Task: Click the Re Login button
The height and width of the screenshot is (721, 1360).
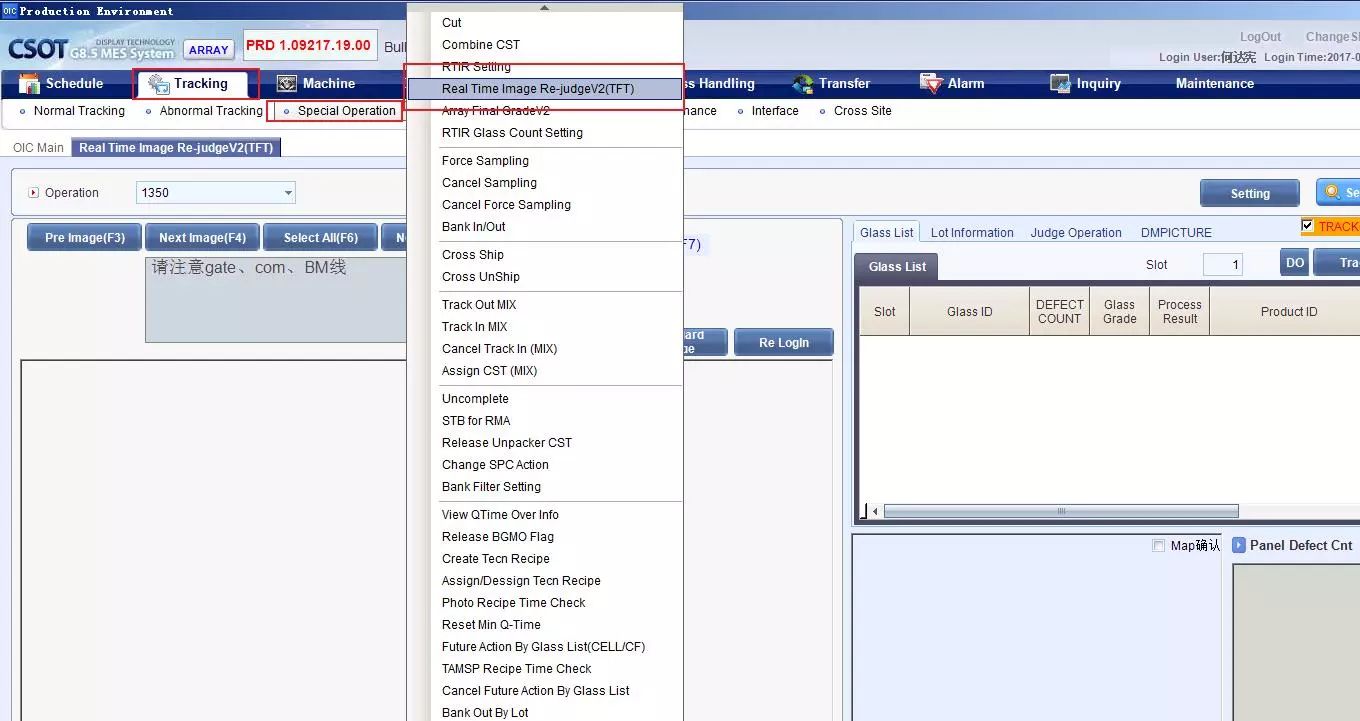Action: click(783, 343)
